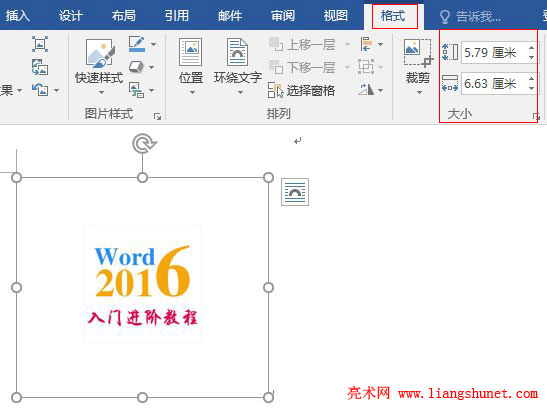Click the group objects icon
Screen dimensions: 547x409
(366, 67)
